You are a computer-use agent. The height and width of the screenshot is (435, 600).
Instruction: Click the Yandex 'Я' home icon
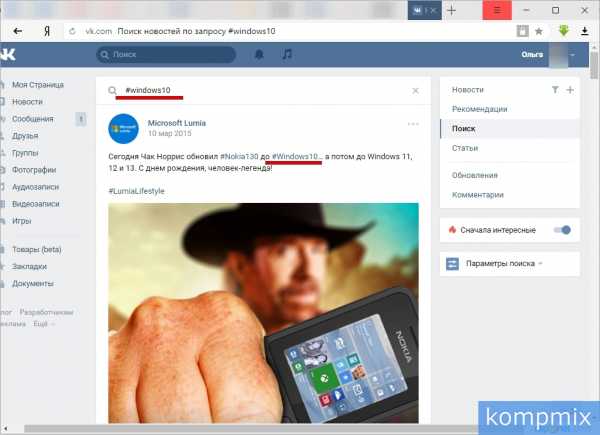[x=47, y=31]
